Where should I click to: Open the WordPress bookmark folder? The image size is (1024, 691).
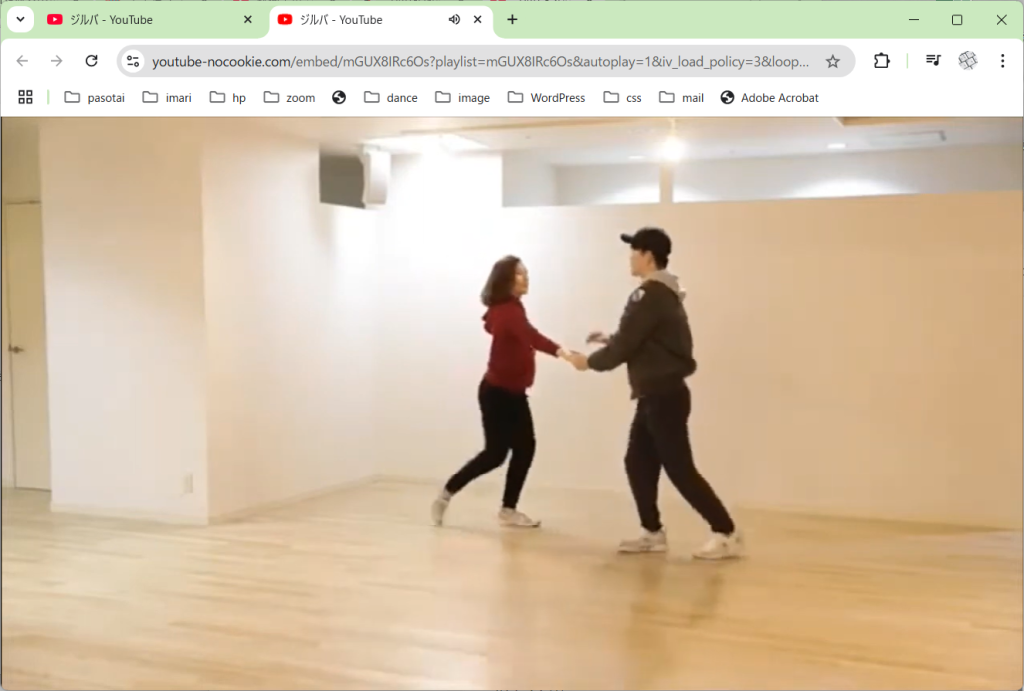click(x=547, y=97)
